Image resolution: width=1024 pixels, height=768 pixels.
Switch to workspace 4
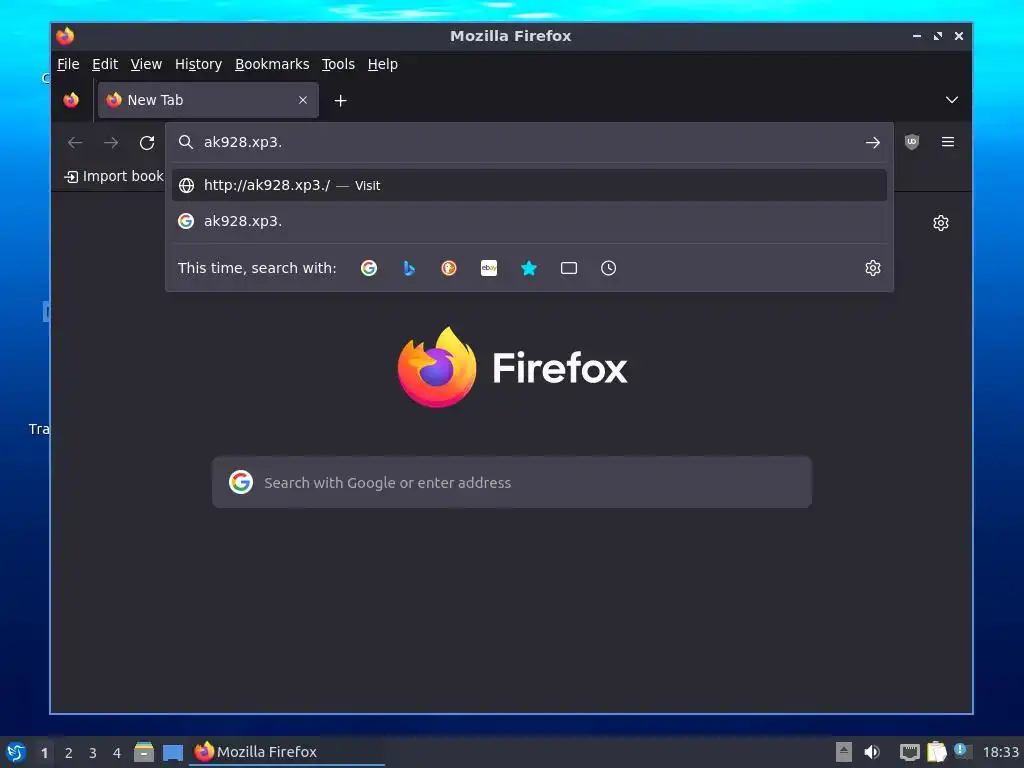[117, 753]
